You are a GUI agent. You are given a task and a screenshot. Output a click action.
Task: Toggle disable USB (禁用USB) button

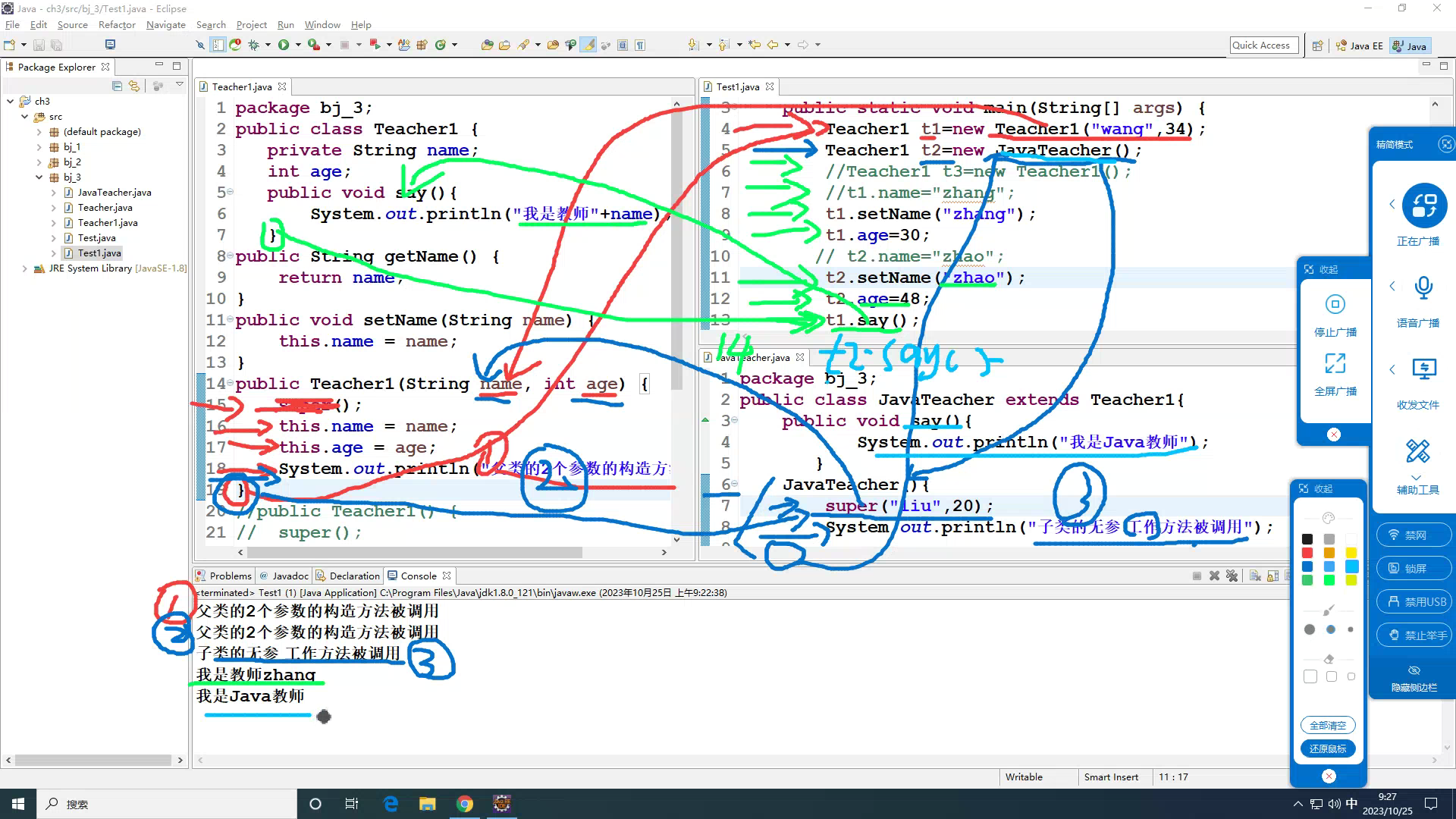[x=1414, y=602]
